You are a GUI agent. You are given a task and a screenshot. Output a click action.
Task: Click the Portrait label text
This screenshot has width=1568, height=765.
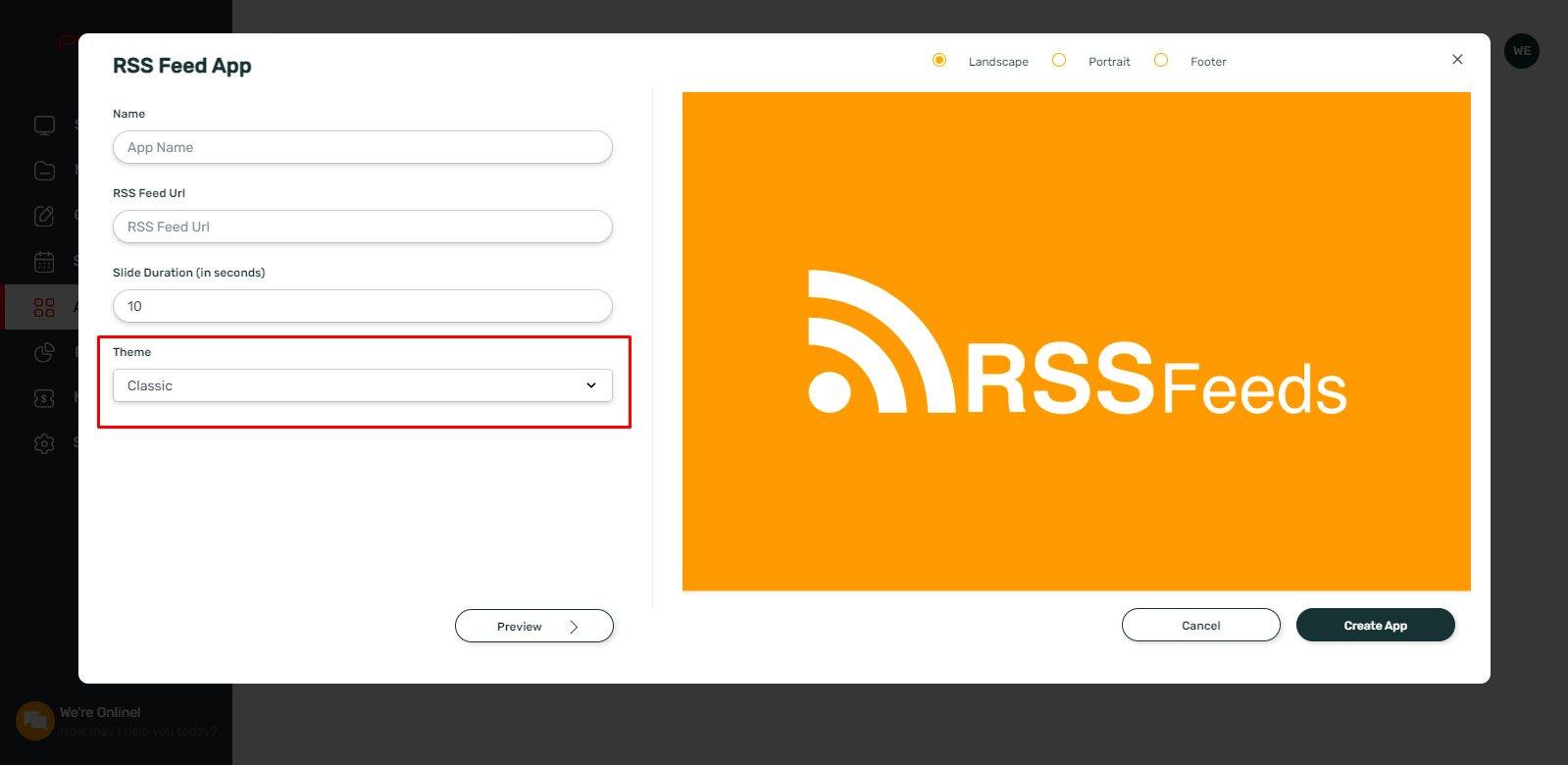1109,62
